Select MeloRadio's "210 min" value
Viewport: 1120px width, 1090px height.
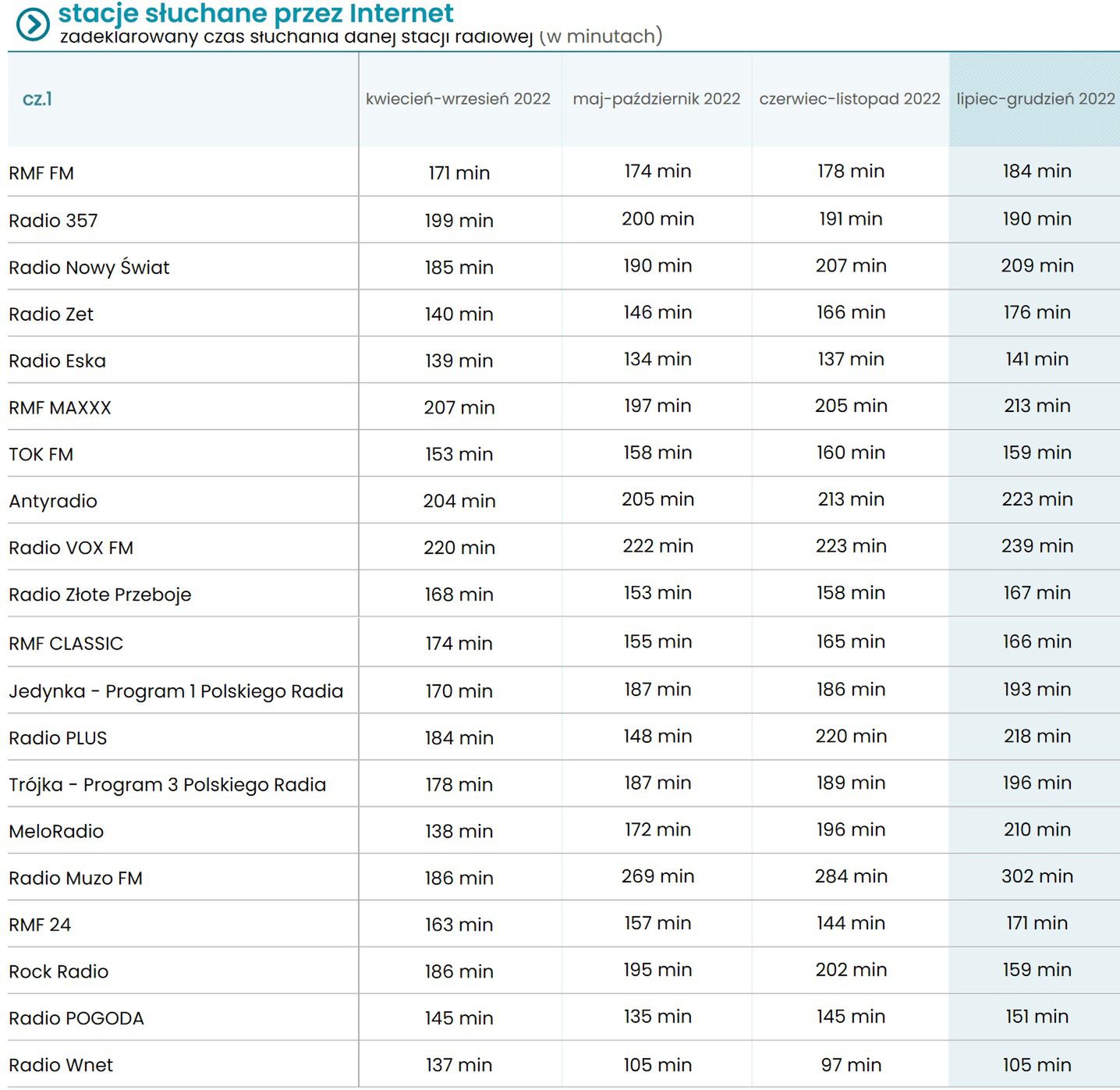(1037, 830)
